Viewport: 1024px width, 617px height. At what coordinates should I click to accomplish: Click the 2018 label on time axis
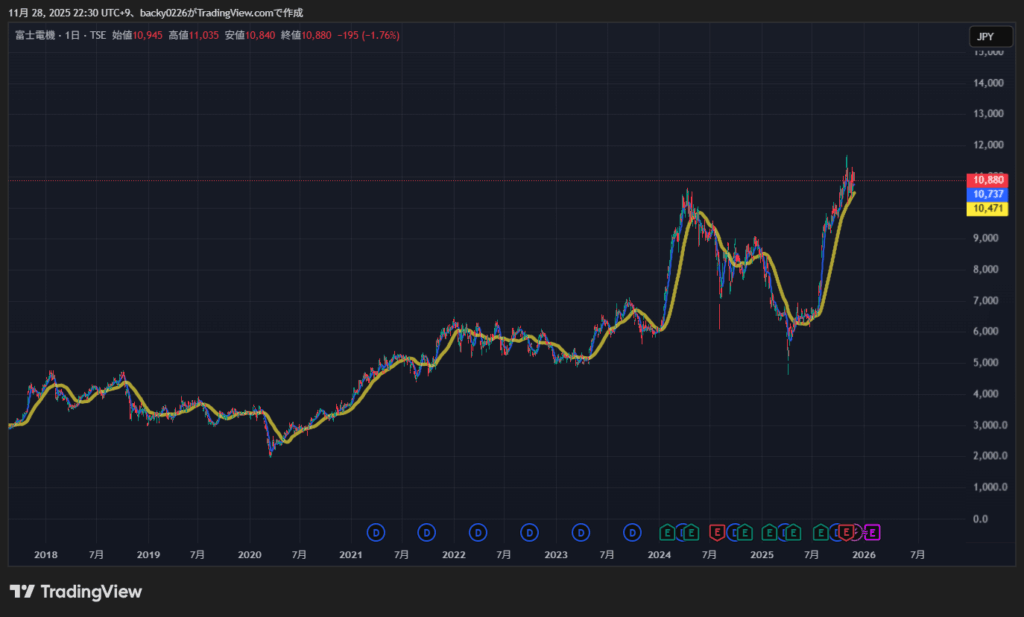pyautogui.click(x=46, y=554)
